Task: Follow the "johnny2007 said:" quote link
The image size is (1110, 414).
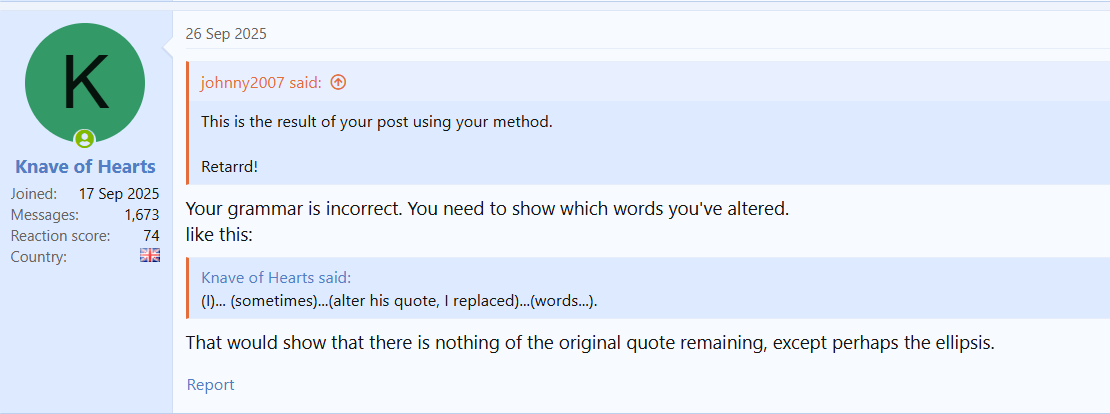Action: pyautogui.click(x=261, y=82)
